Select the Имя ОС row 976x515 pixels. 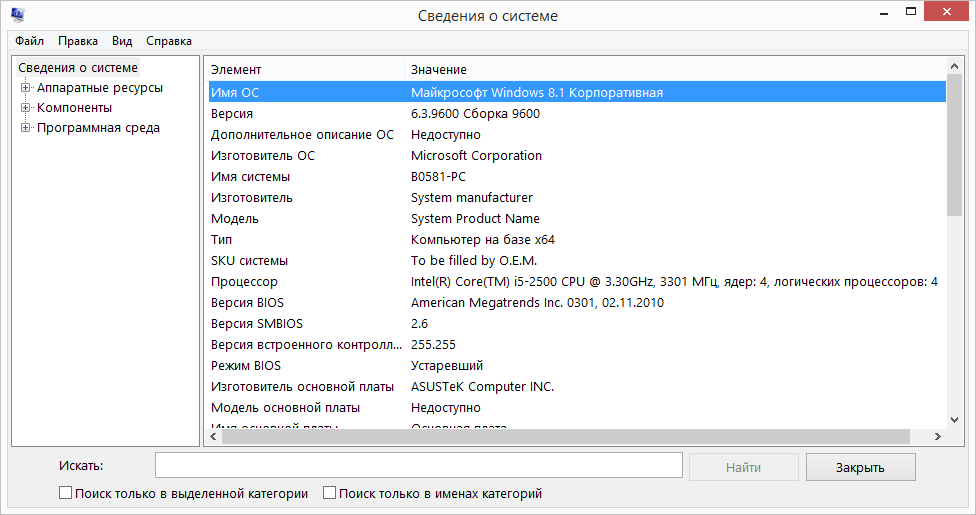pyautogui.click(x=577, y=92)
